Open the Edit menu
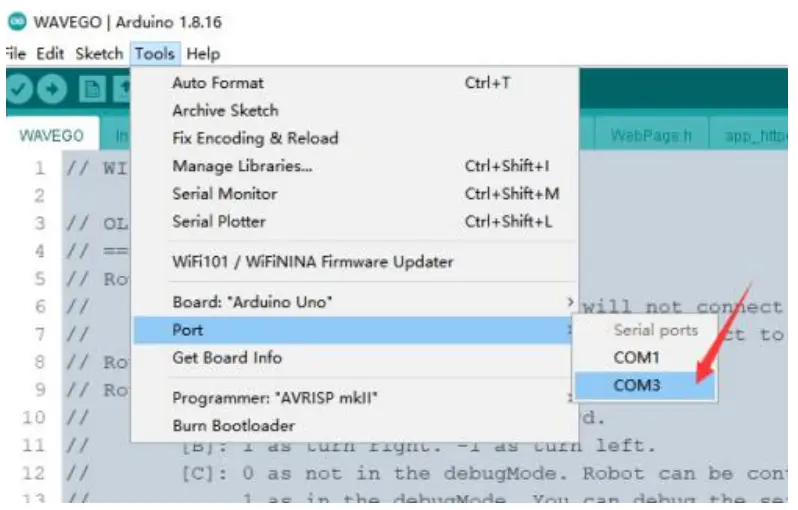 point(50,54)
